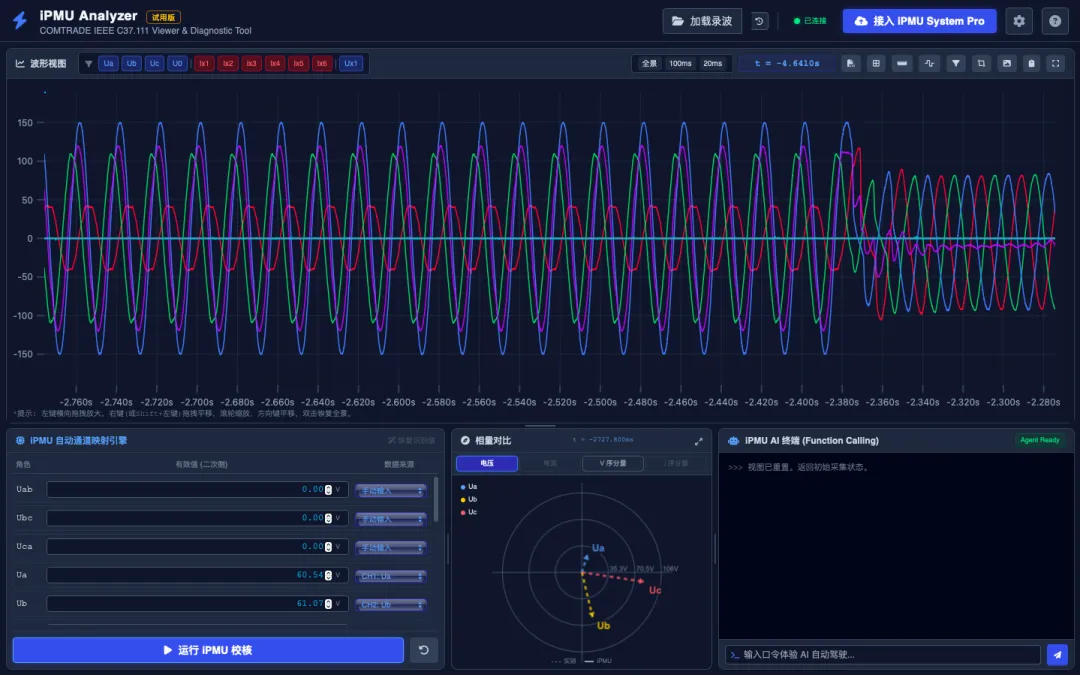Select the crop tool icon
This screenshot has width=1080, height=675.
coord(982,63)
